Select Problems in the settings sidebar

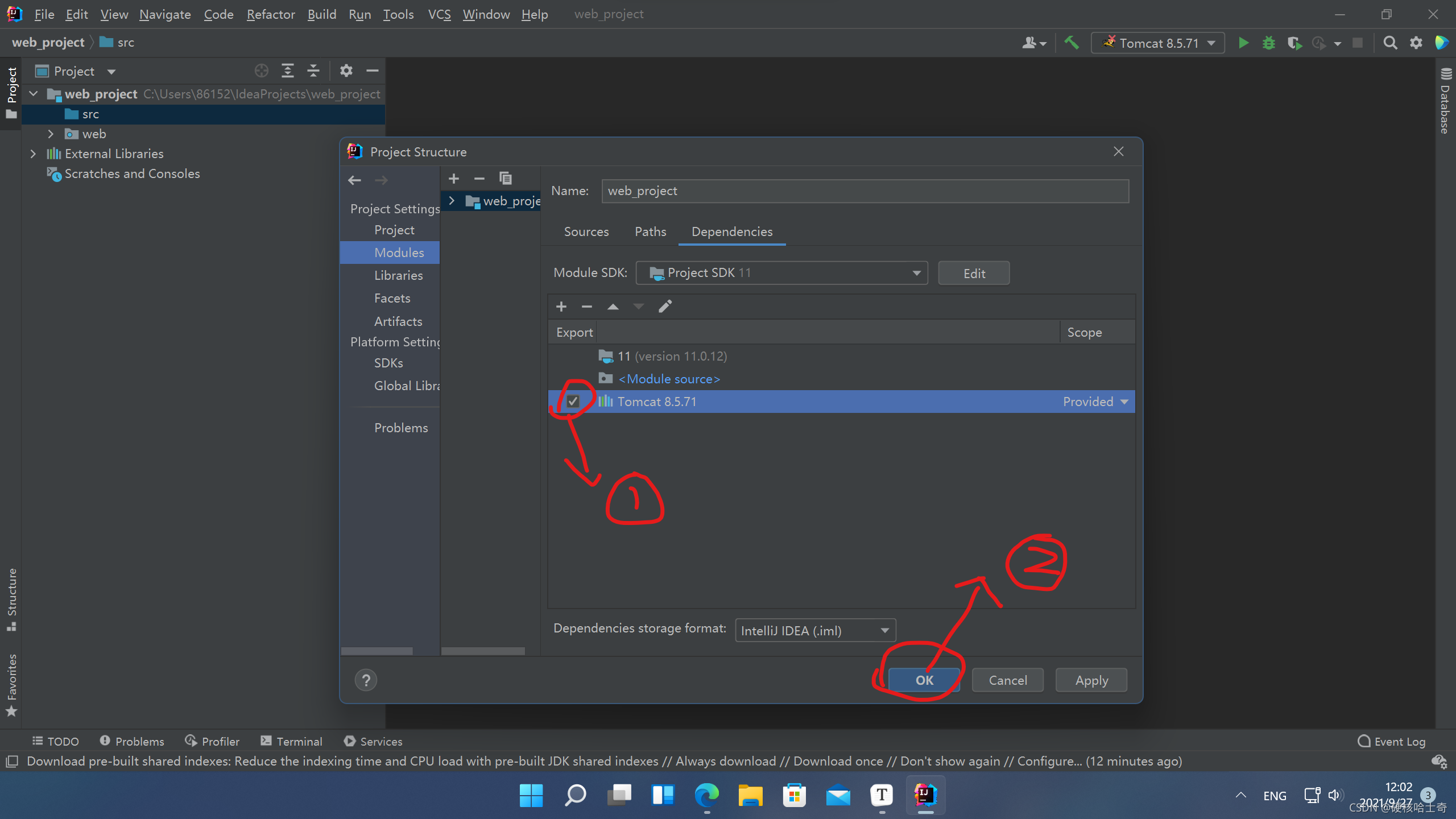401,428
